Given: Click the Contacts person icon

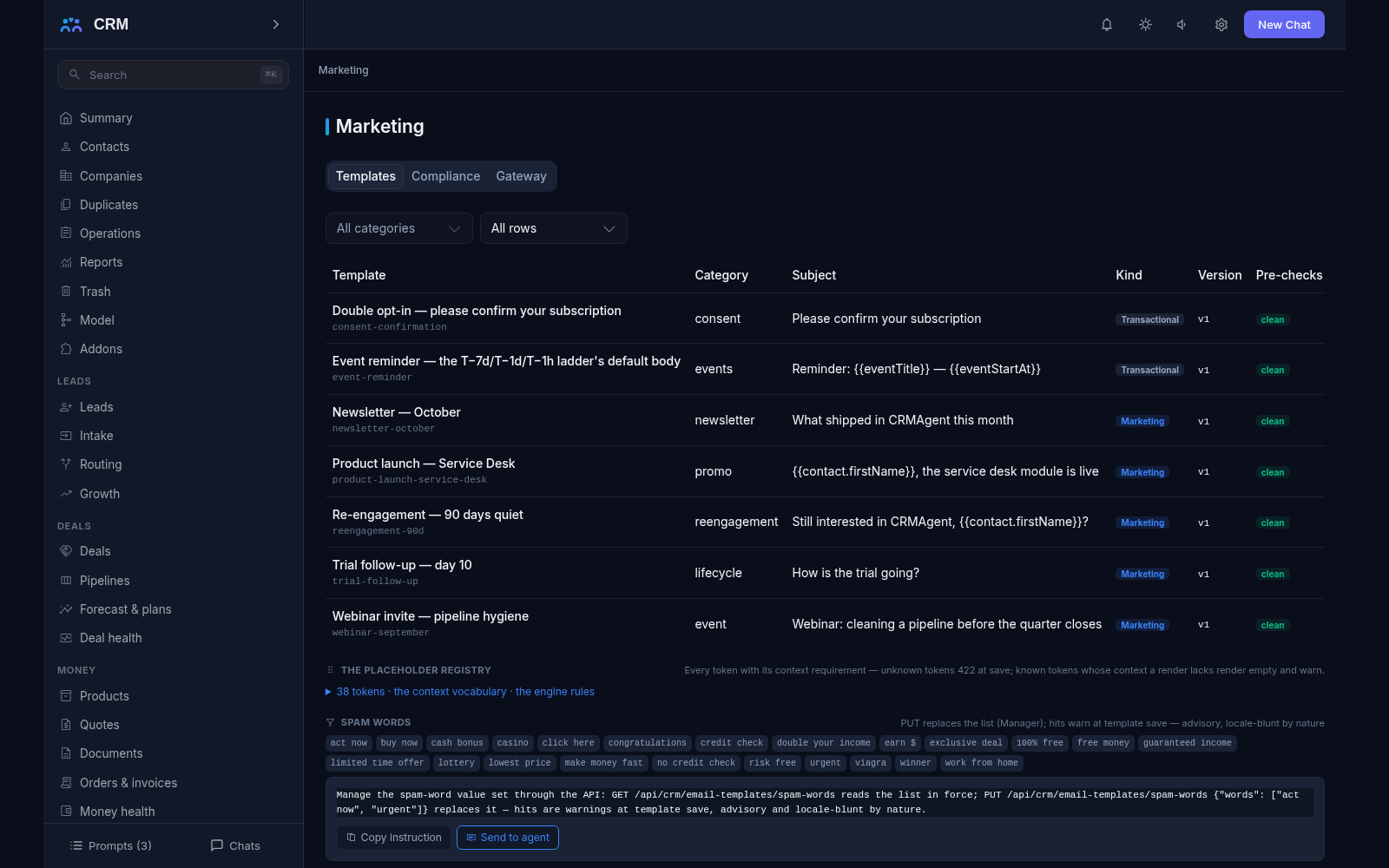Looking at the screenshot, I should coord(66,147).
